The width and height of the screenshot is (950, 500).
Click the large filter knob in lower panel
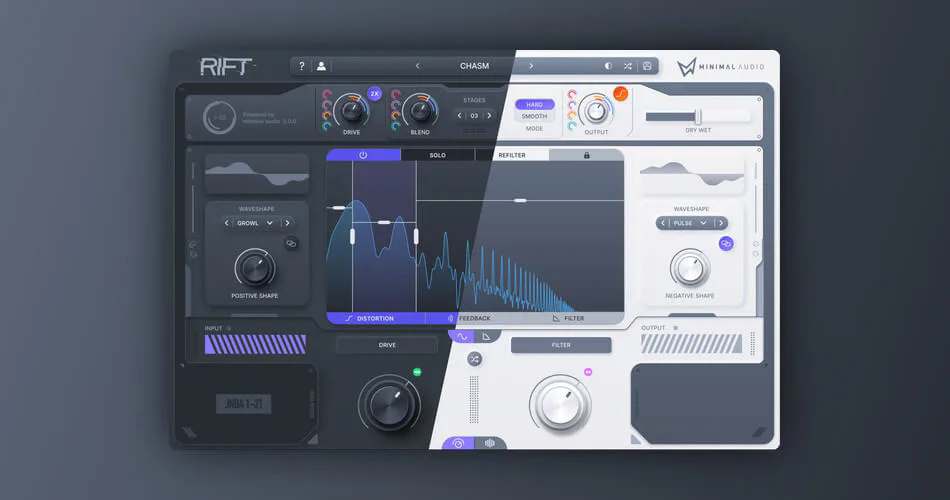click(x=561, y=404)
